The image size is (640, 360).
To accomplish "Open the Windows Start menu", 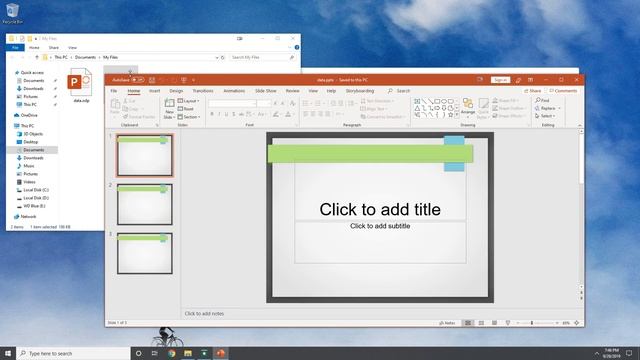I will [8, 353].
